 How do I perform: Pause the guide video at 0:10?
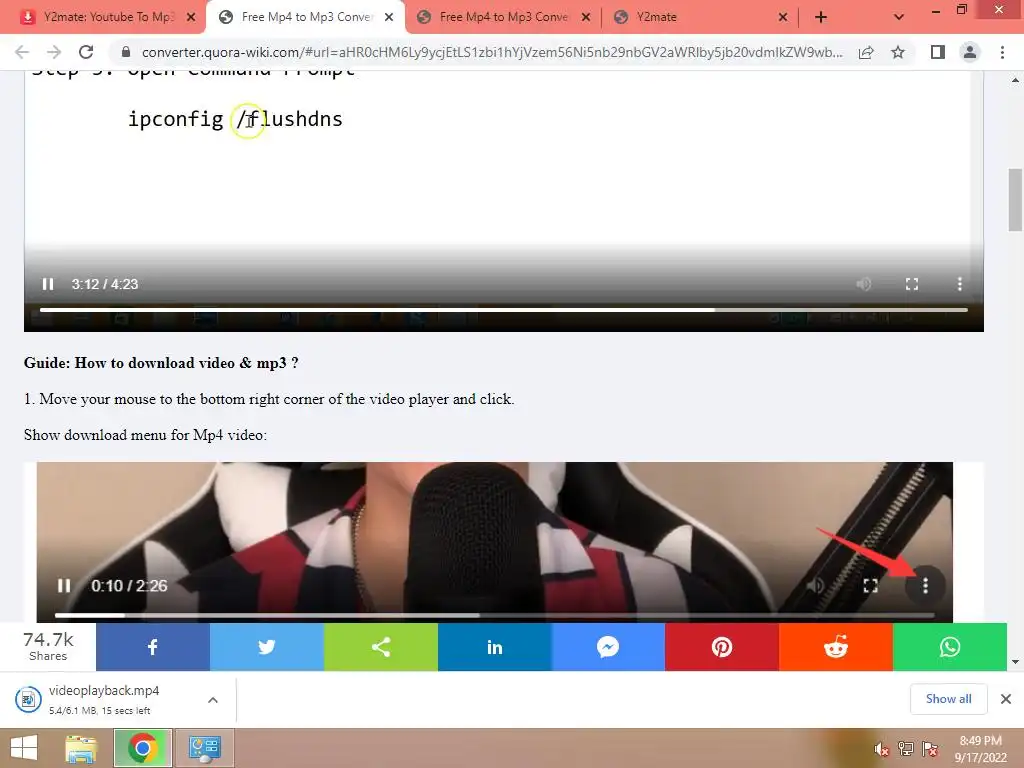coord(63,586)
